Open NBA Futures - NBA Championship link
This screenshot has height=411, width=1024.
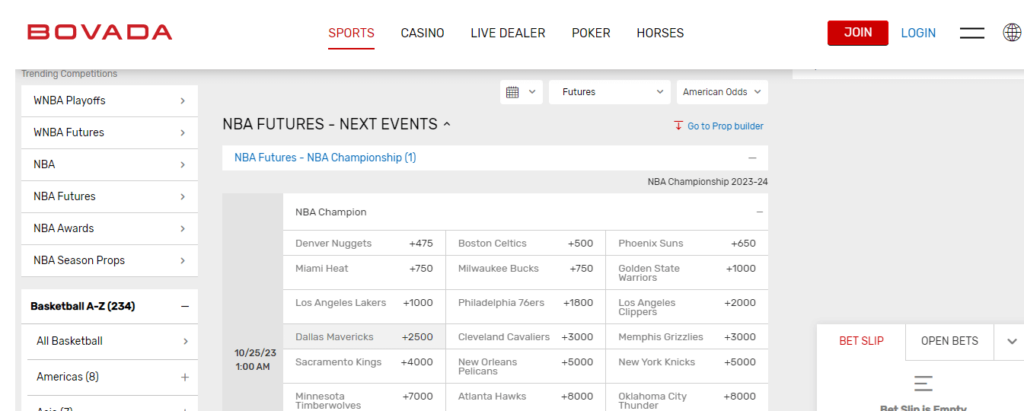(x=325, y=158)
